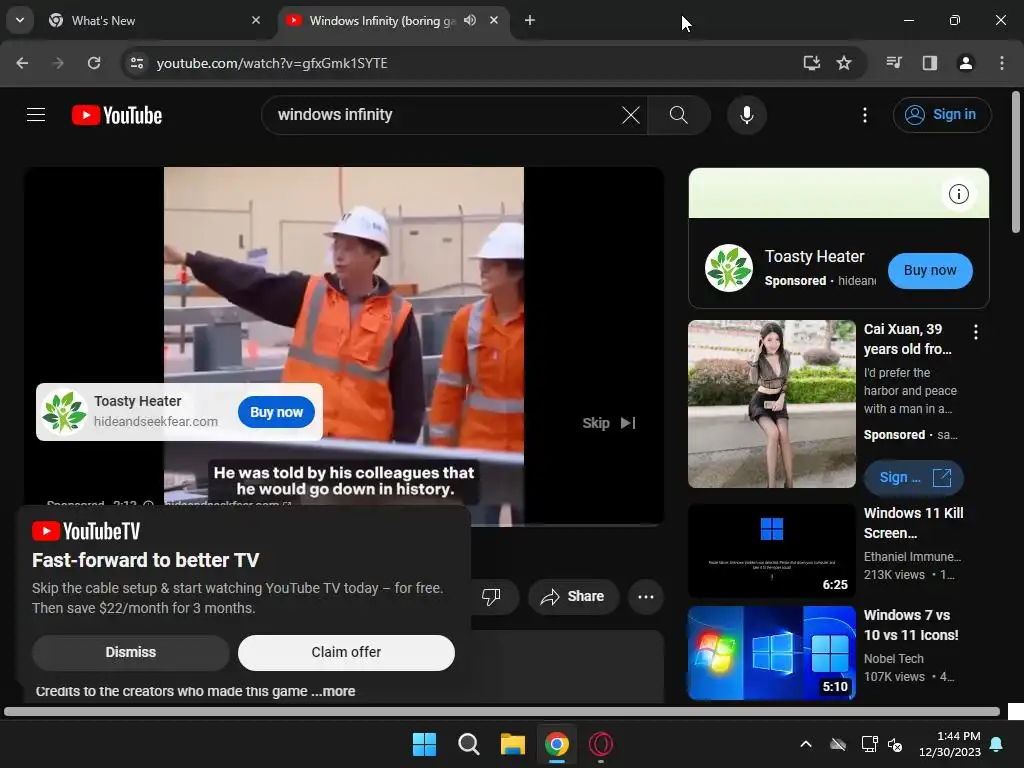Image resolution: width=1024 pixels, height=768 pixels.
Task: Skip the video ad
Action: coord(609,423)
